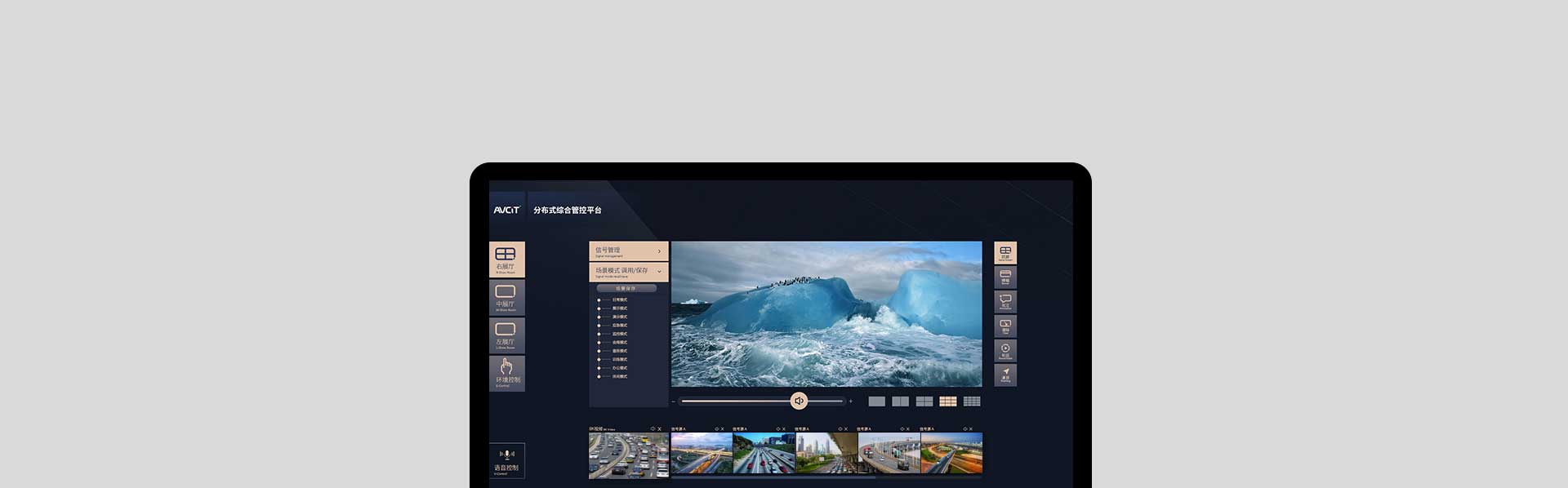Close the 8K视频 signal source thumbnail

[660, 428]
